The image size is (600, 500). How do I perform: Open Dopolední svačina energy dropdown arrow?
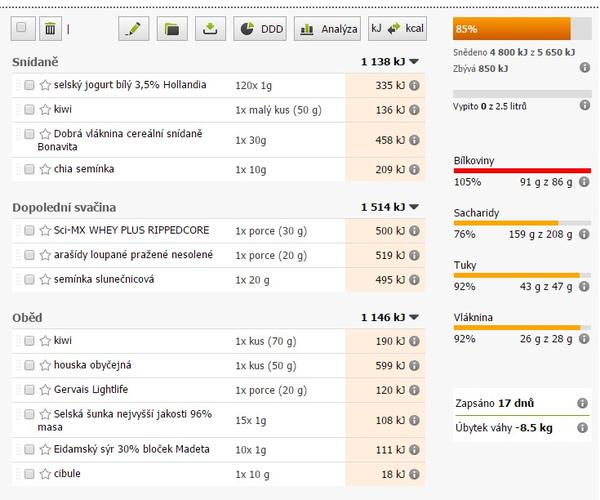click(414, 208)
